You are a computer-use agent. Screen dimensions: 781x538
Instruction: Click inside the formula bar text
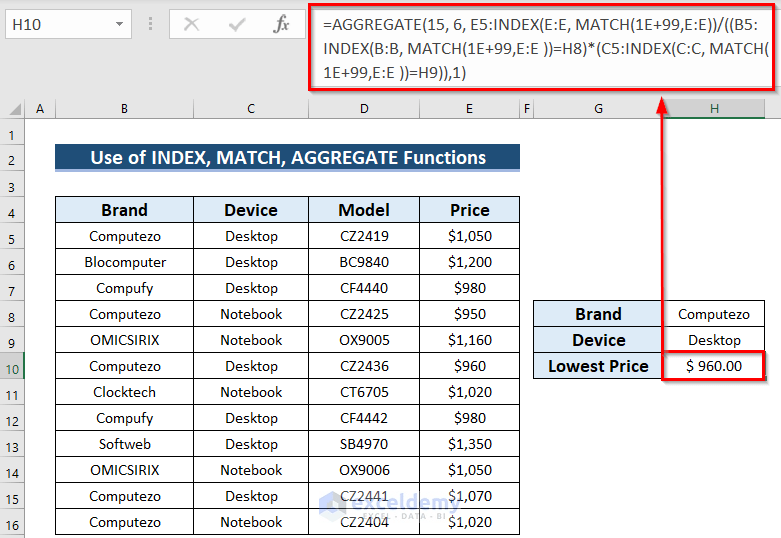tap(541, 48)
